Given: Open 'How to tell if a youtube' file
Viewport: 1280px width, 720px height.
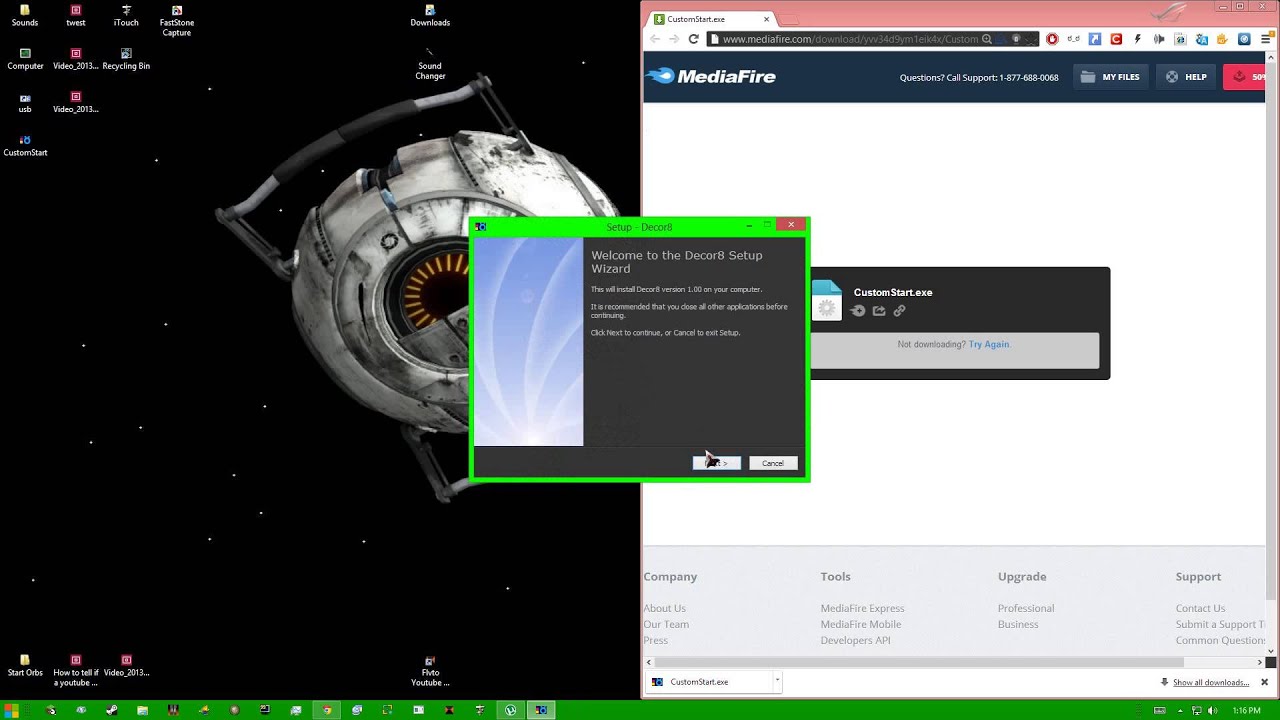Looking at the screenshot, I should 76,671.
